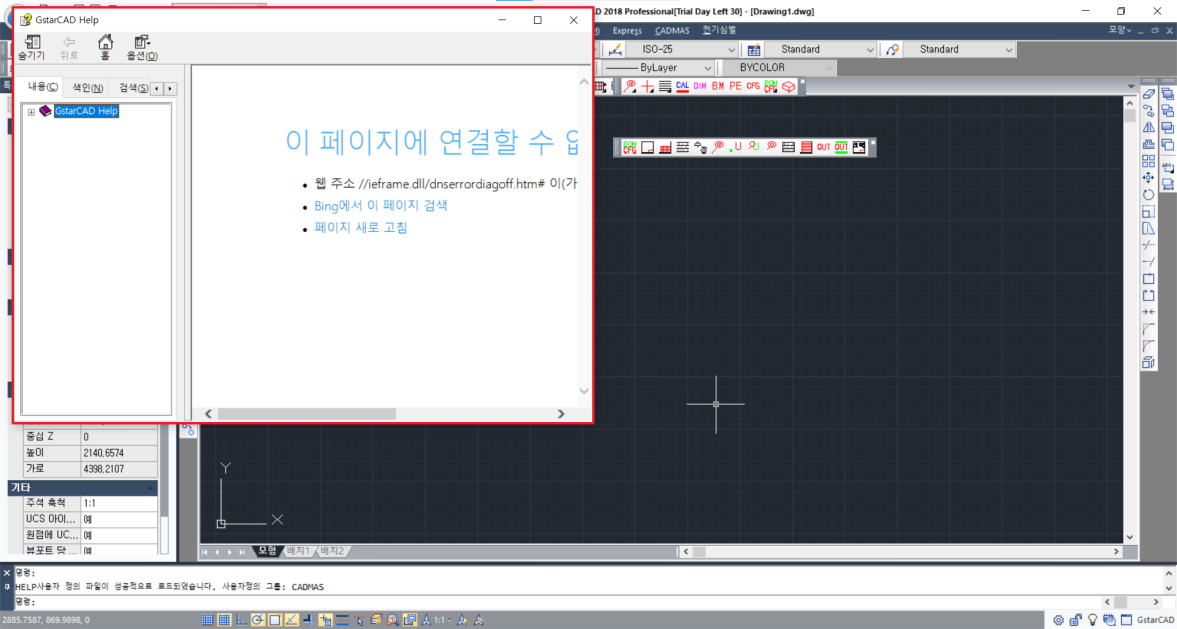The width and height of the screenshot is (1177, 629).
Task: Select the Scale tool
Action: (1148, 212)
